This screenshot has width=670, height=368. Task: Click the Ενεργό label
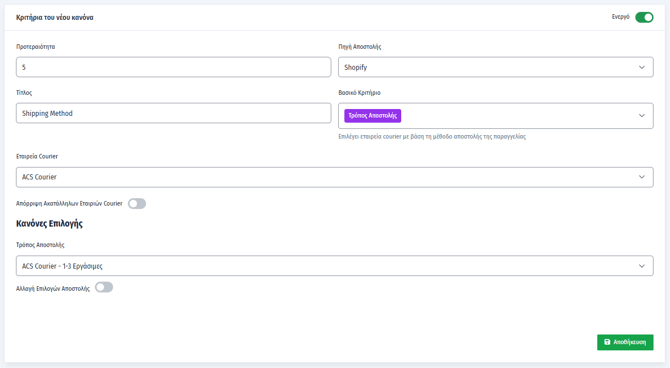pyautogui.click(x=620, y=17)
